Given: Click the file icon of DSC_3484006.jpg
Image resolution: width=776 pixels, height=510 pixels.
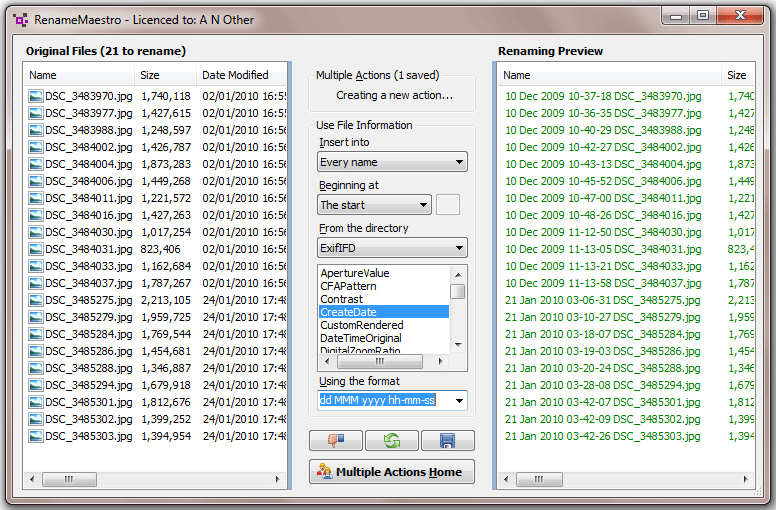Looking at the screenshot, I should click(36, 182).
